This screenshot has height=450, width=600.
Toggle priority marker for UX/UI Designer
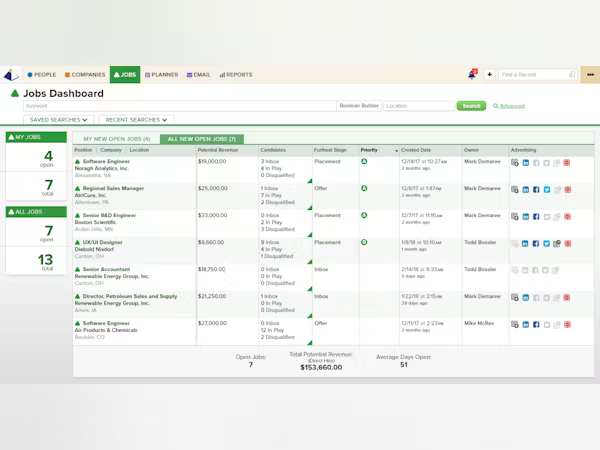(x=364, y=242)
